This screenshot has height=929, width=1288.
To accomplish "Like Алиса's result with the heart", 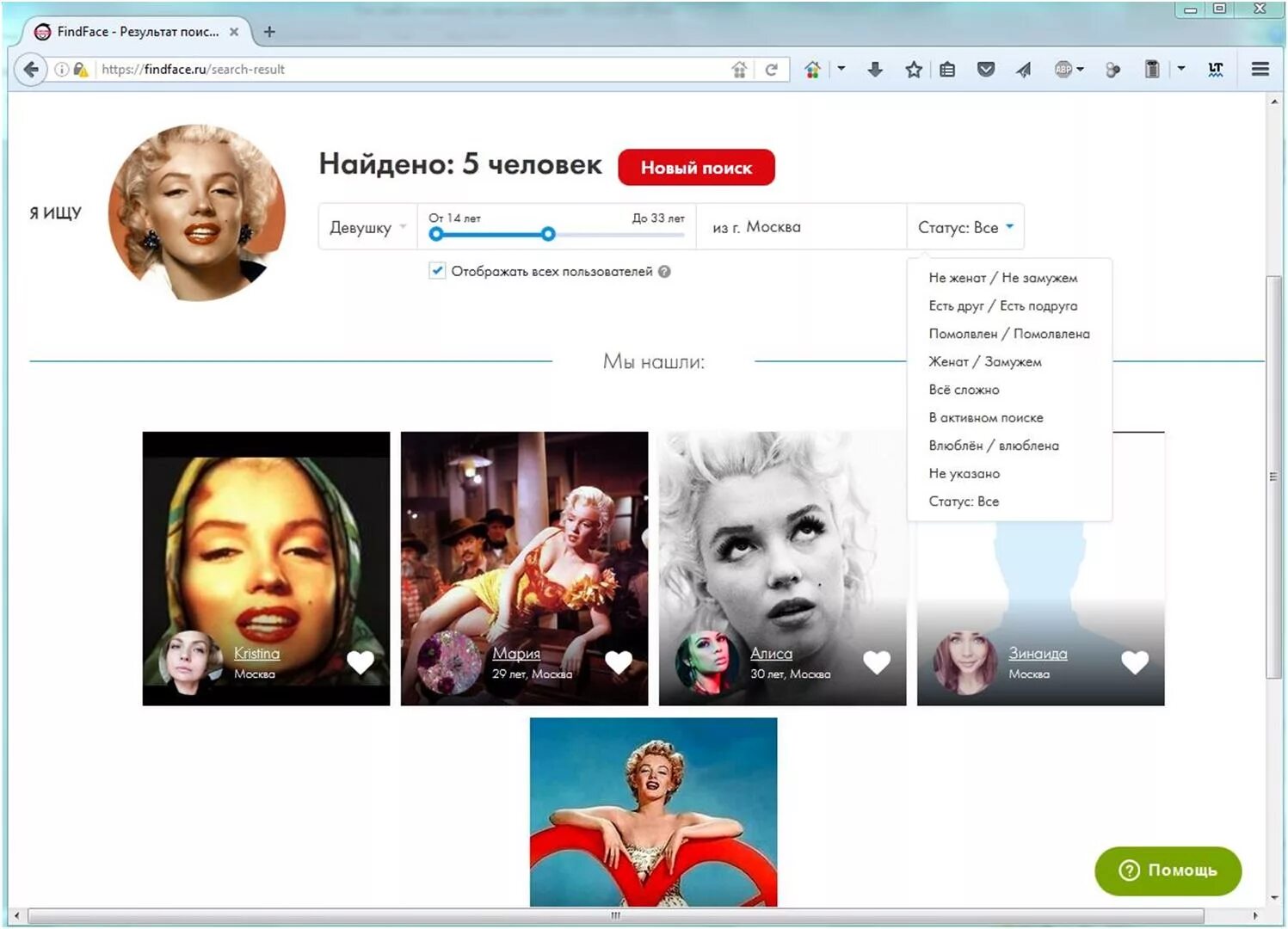I will point(877,662).
